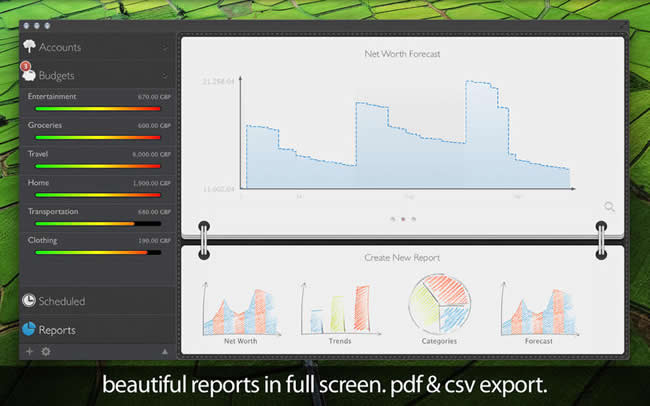Expand the Accounts section chevron
The height and width of the screenshot is (406, 650).
165,47
